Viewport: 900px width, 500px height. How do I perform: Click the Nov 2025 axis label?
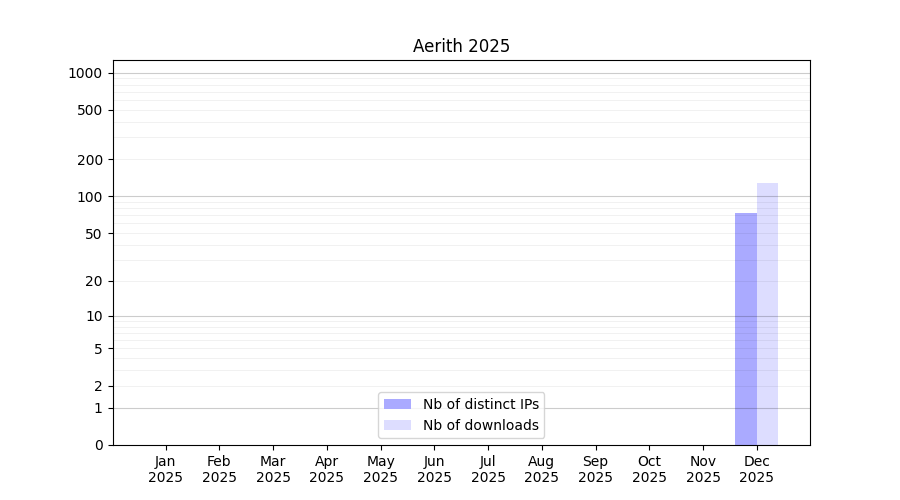(x=703, y=469)
